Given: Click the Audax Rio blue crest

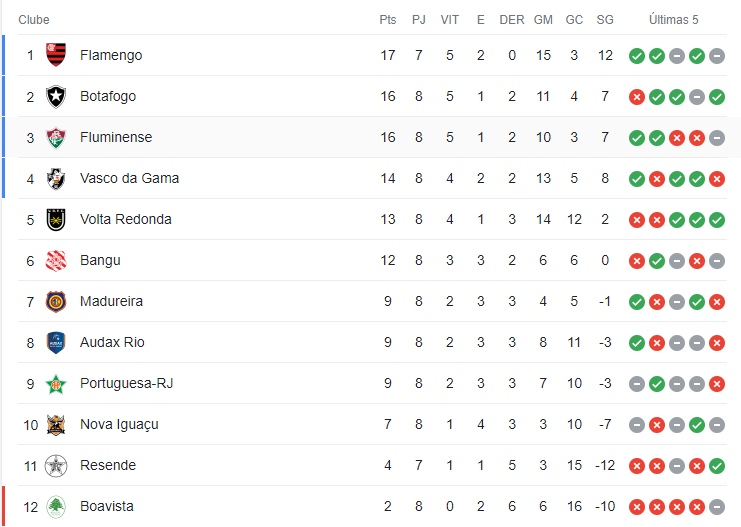Looking at the screenshot, I should (56, 342).
